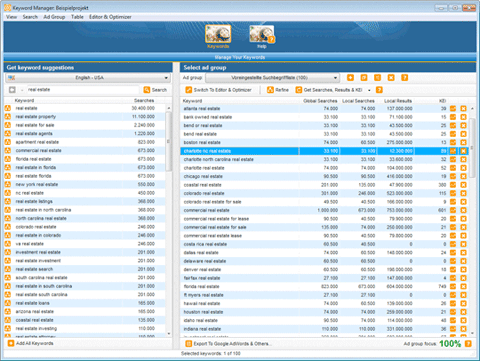Open the Table menu
480x361 pixels.
pos(77,17)
